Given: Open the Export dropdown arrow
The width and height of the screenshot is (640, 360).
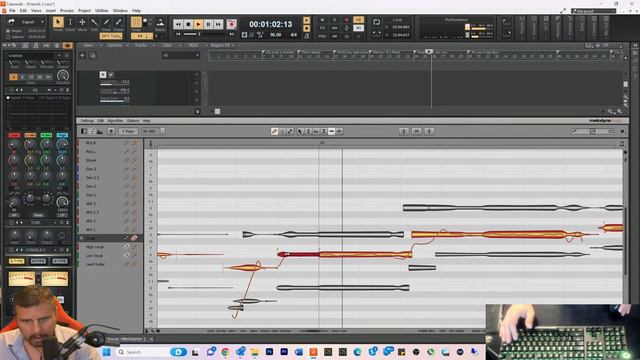Looking at the screenshot, I should pyautogui.click(x=42, y=22).
